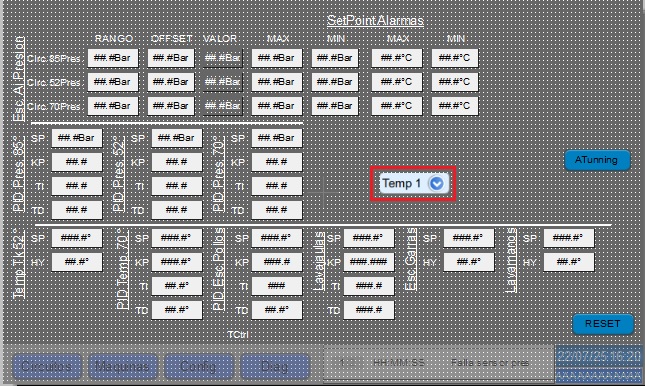Screen dimensions: 645x386
Task: Click the date and time display
Action: pos(599,356)
